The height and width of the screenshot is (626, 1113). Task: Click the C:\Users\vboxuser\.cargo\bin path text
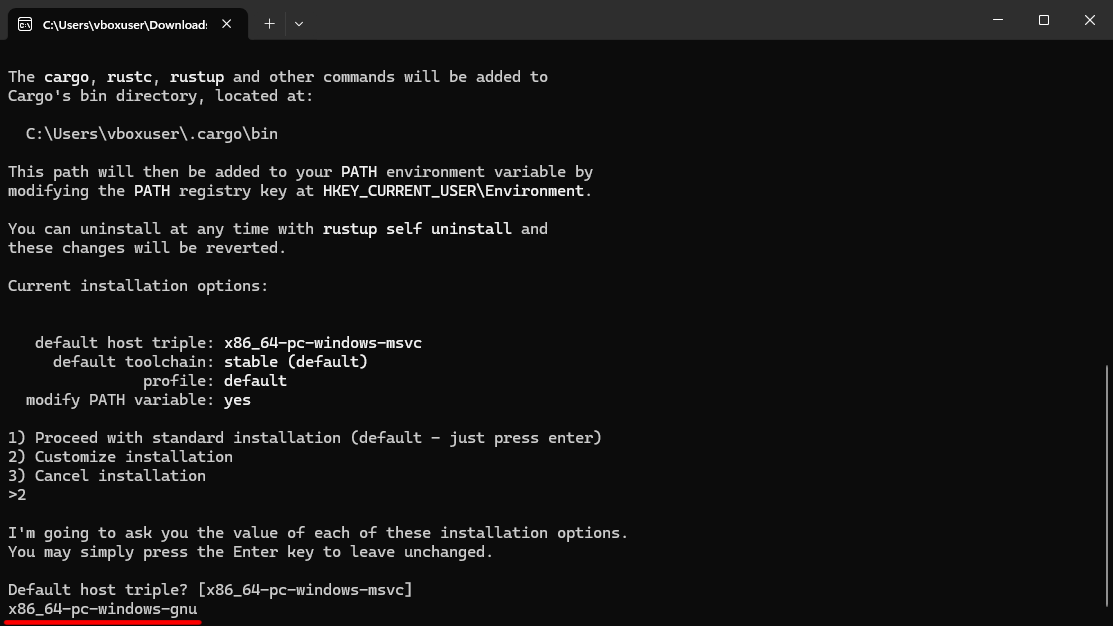pos(152,133)
